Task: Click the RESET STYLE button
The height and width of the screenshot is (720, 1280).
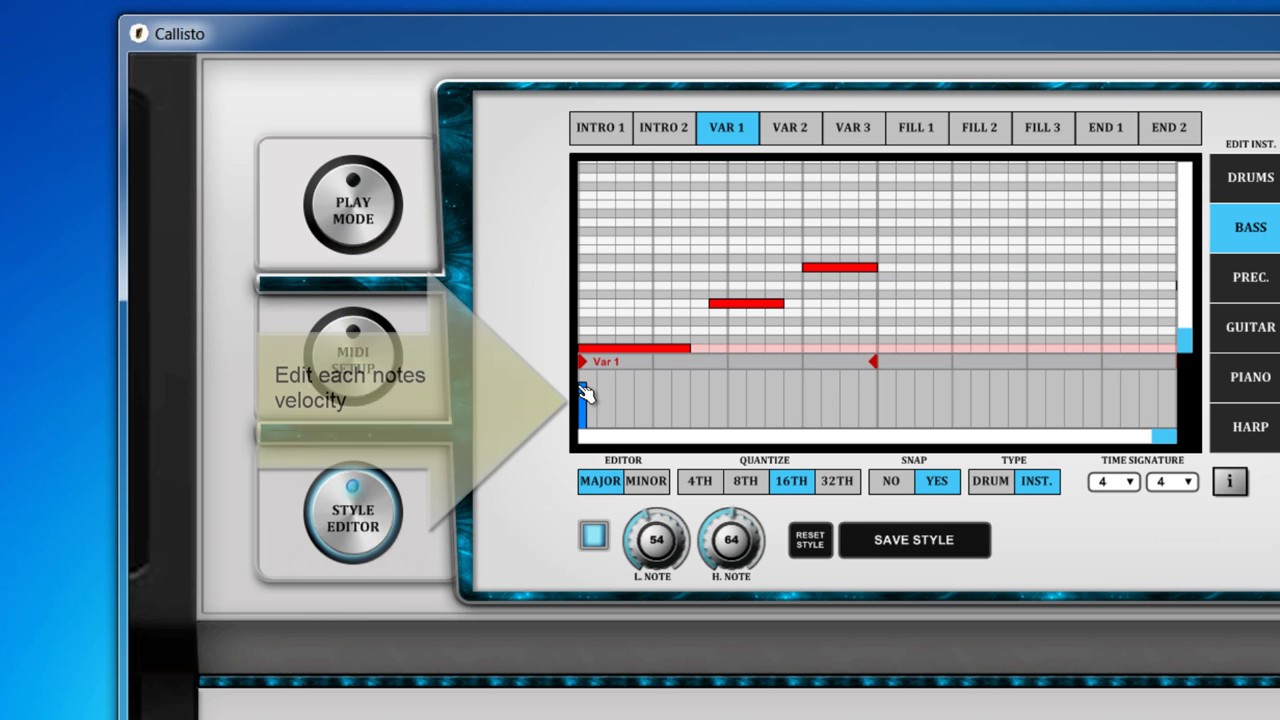Action: tap(810, 540)
